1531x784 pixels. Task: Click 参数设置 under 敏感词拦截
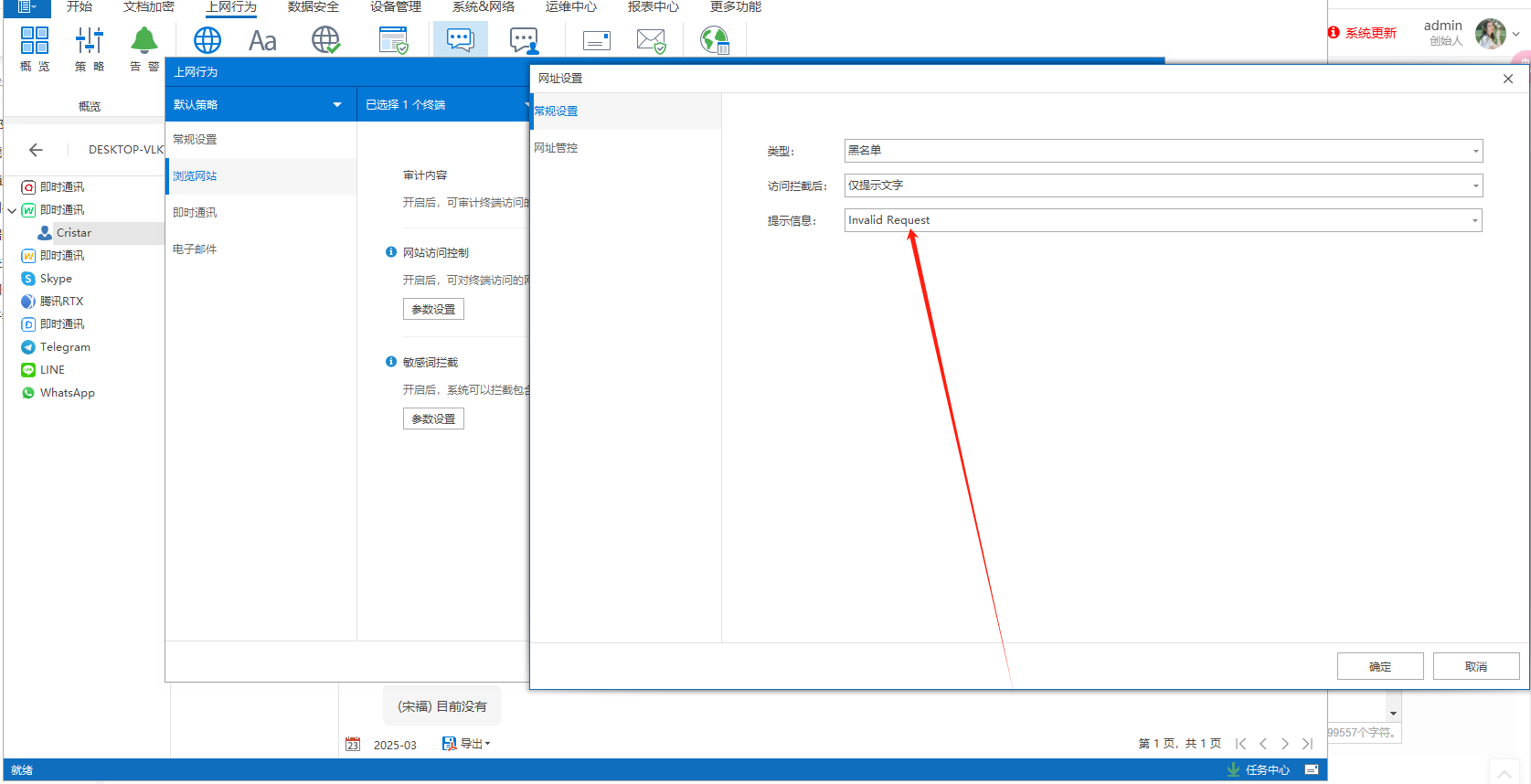(433, 418)
